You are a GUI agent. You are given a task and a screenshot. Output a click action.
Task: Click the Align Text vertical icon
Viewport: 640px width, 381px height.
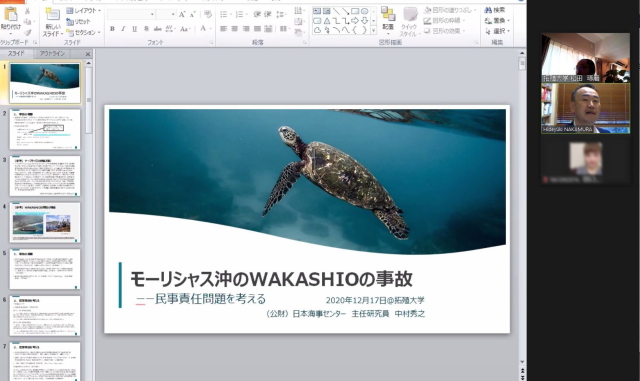click(299, 22)
